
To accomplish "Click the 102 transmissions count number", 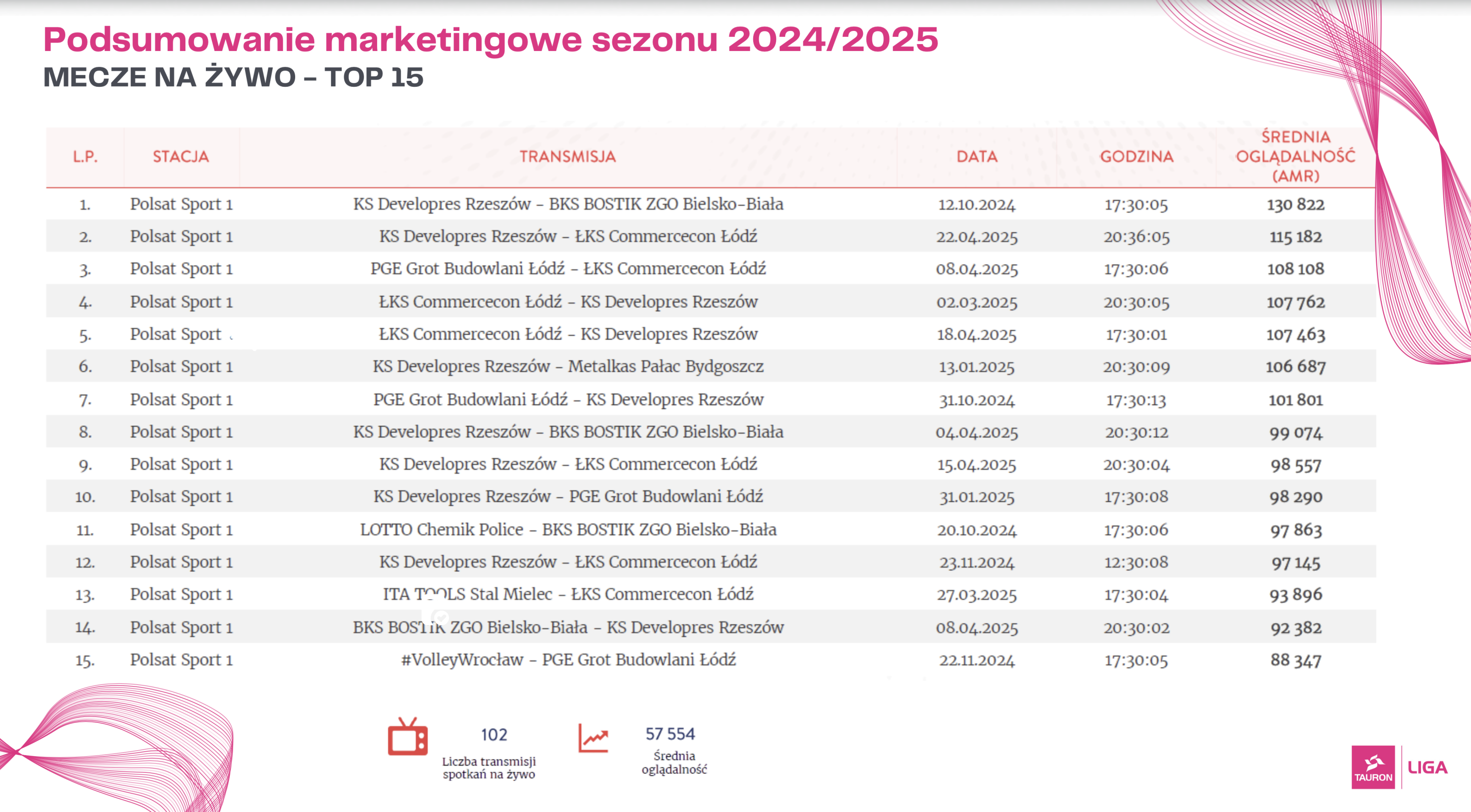I will click(x=494, y=735).
